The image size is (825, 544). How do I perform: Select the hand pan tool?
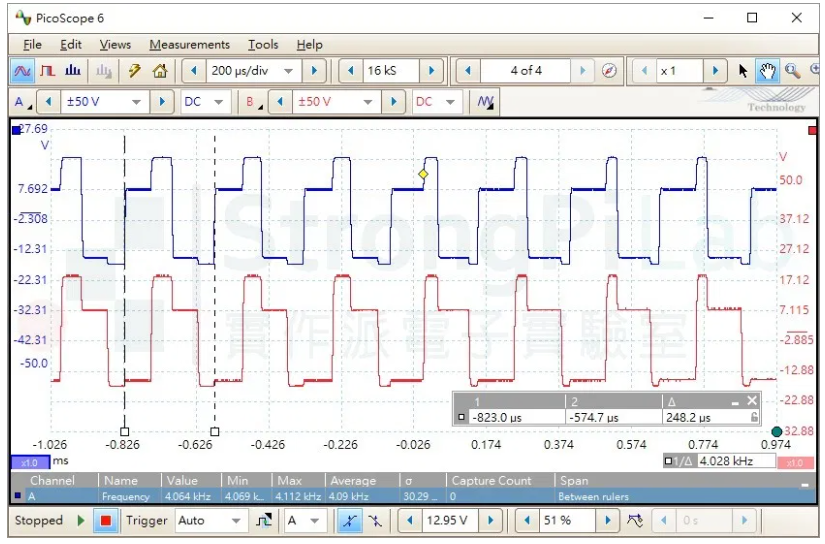[x=767, y=70]
